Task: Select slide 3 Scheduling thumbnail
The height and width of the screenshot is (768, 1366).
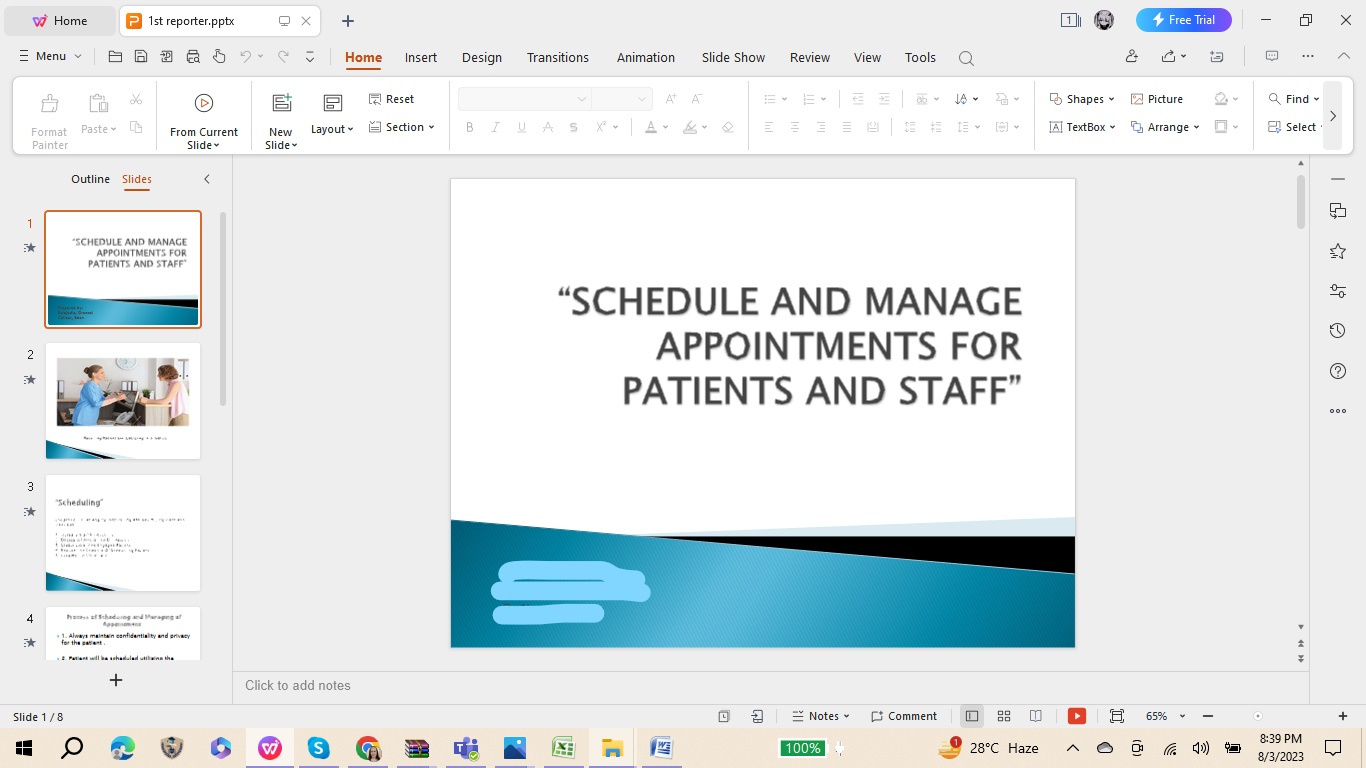Action: point(123,533)
